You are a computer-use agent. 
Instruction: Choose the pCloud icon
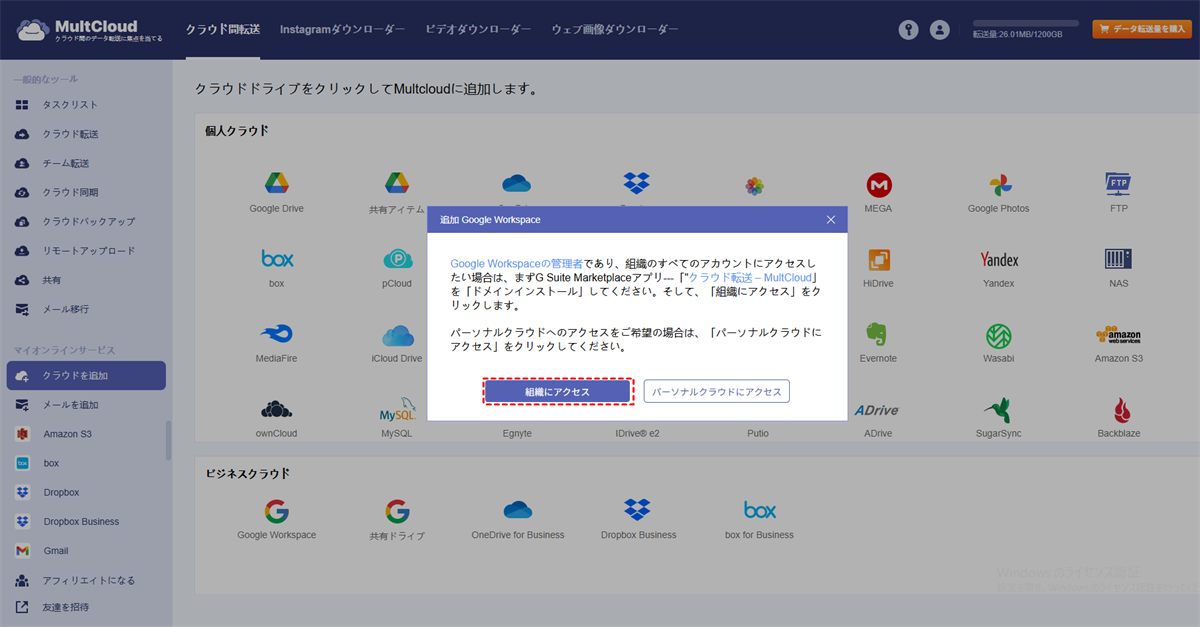point(397,259)
